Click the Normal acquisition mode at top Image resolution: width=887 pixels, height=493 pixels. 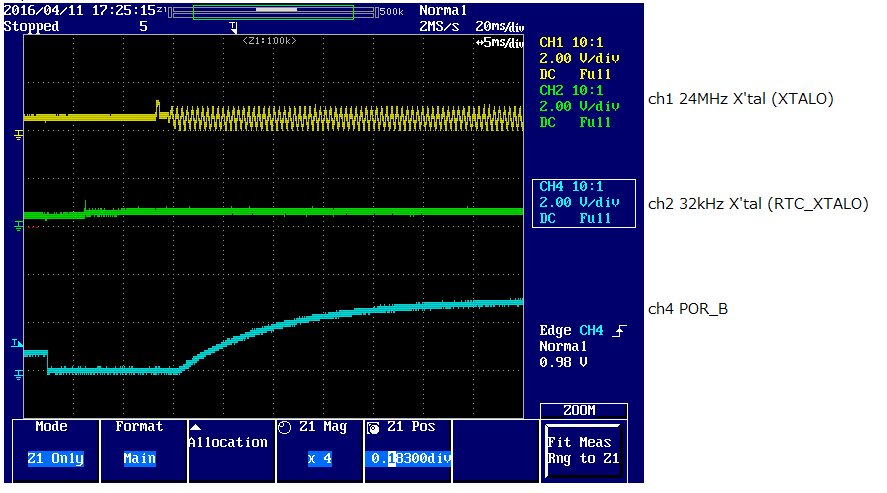coord(443,11)
